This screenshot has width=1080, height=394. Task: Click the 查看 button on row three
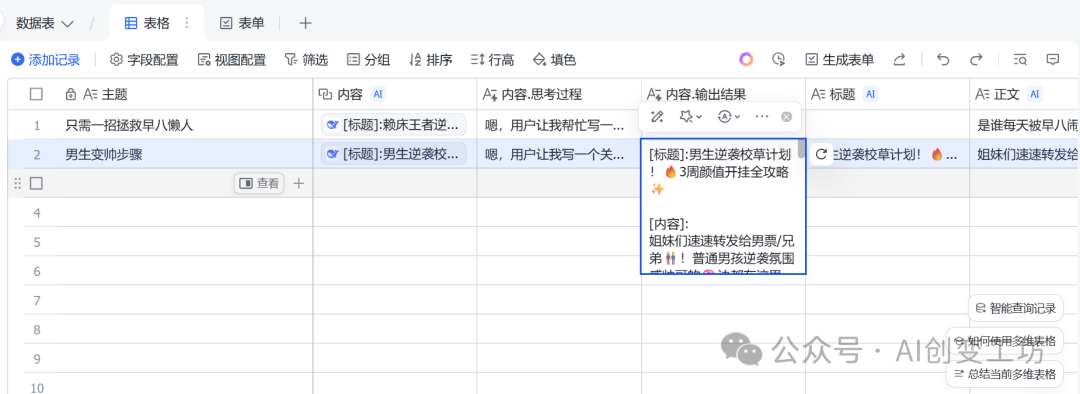tap(259, 183)
